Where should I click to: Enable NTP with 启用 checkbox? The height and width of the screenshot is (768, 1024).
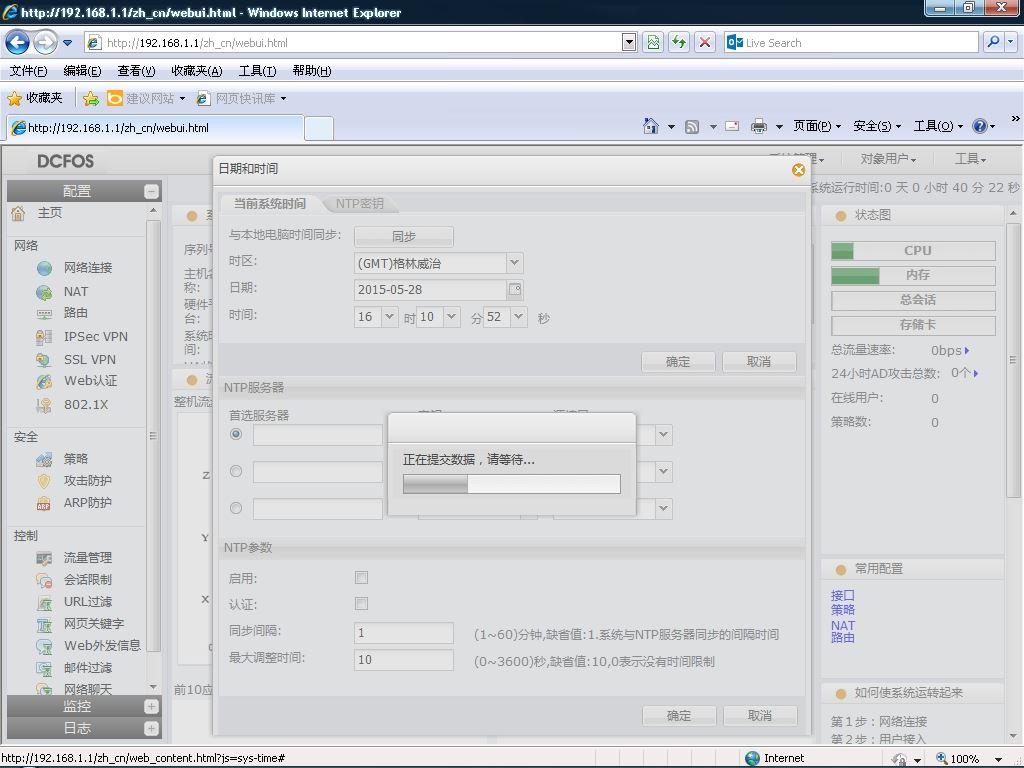click(361, 577)
